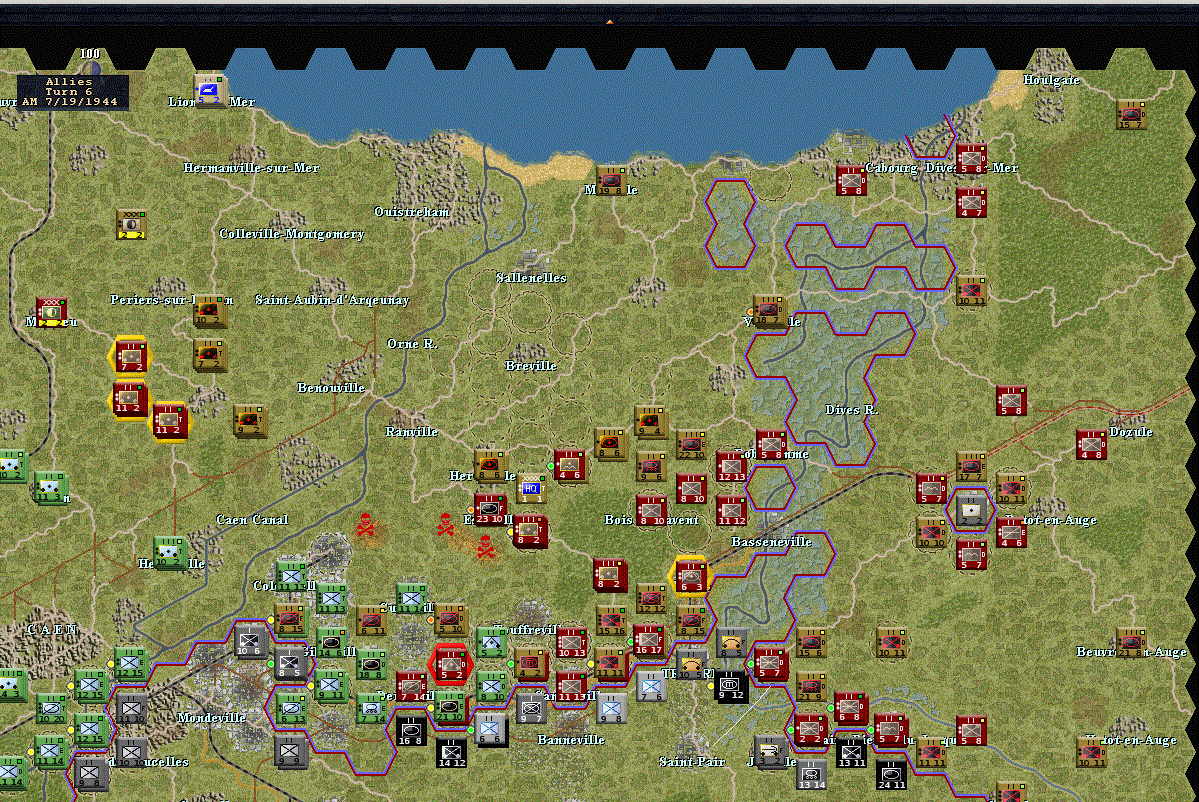Select the black 13-11 unit counter

(851, 753)
